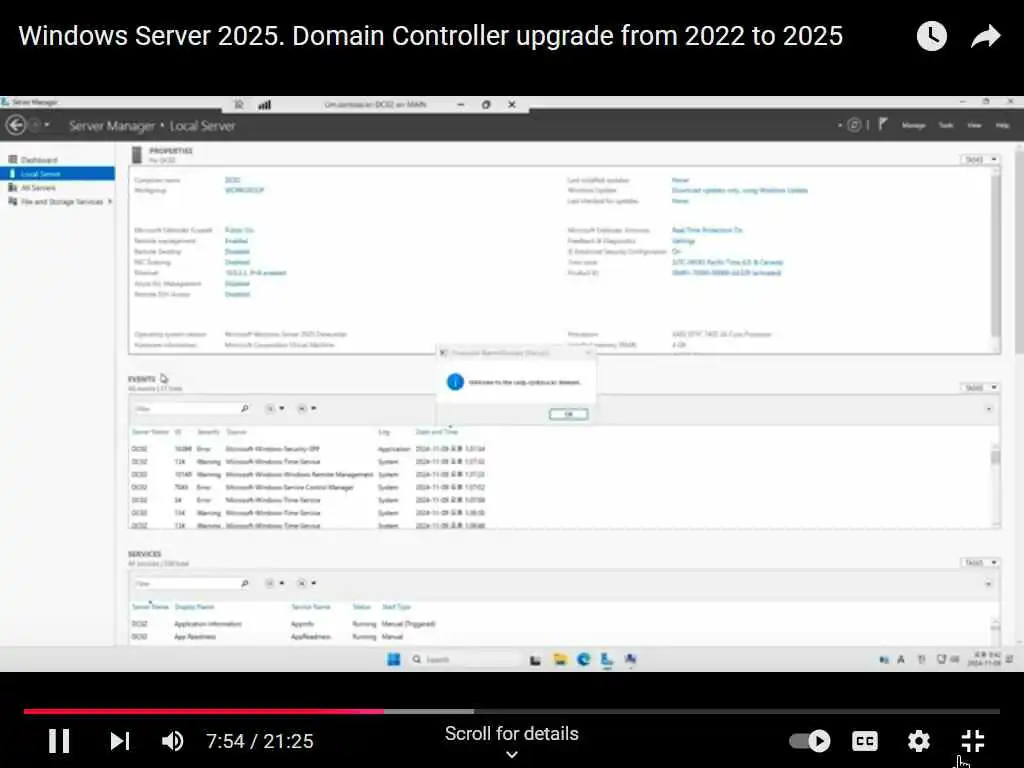
Task: Mute the video volume speaker icon
Action: tap(172, 741)
